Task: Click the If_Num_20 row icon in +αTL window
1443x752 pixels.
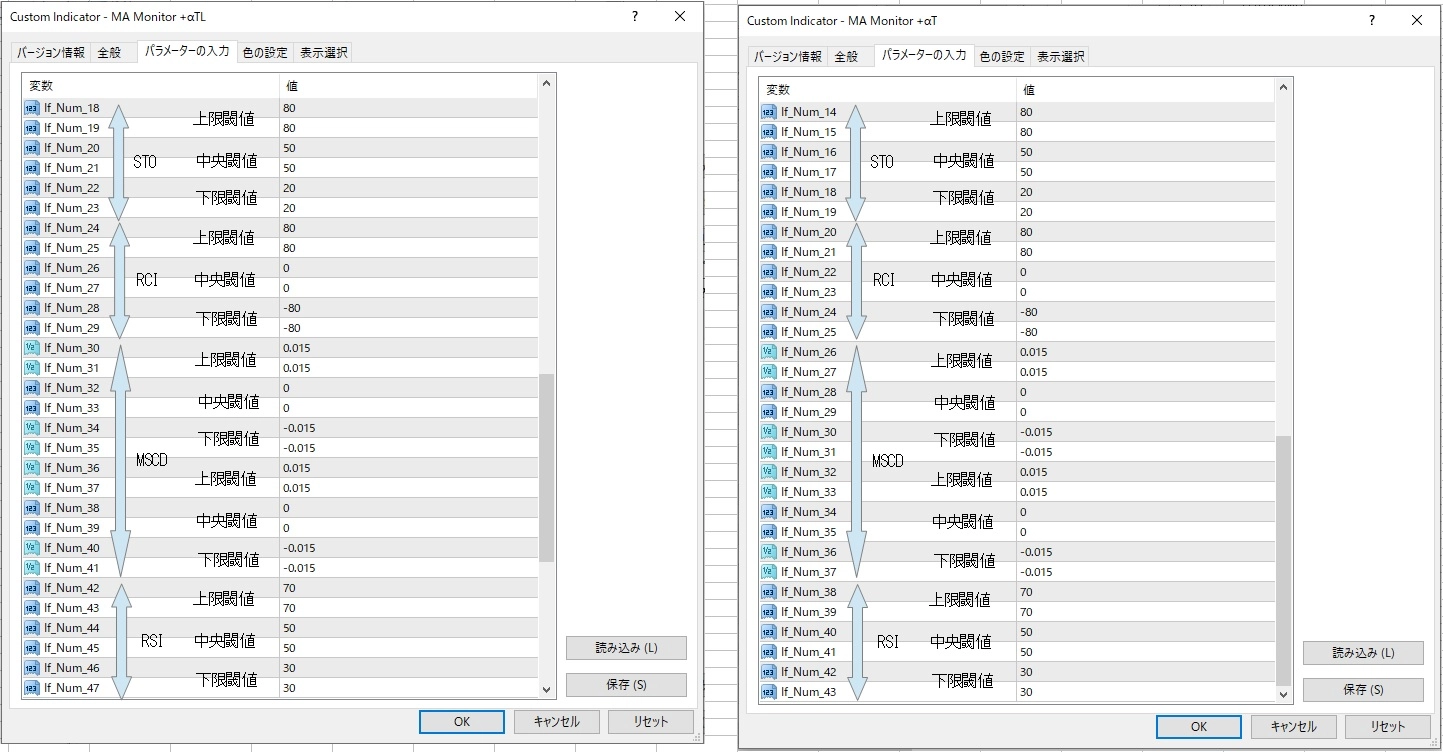Action: click(x=32, y=148)
